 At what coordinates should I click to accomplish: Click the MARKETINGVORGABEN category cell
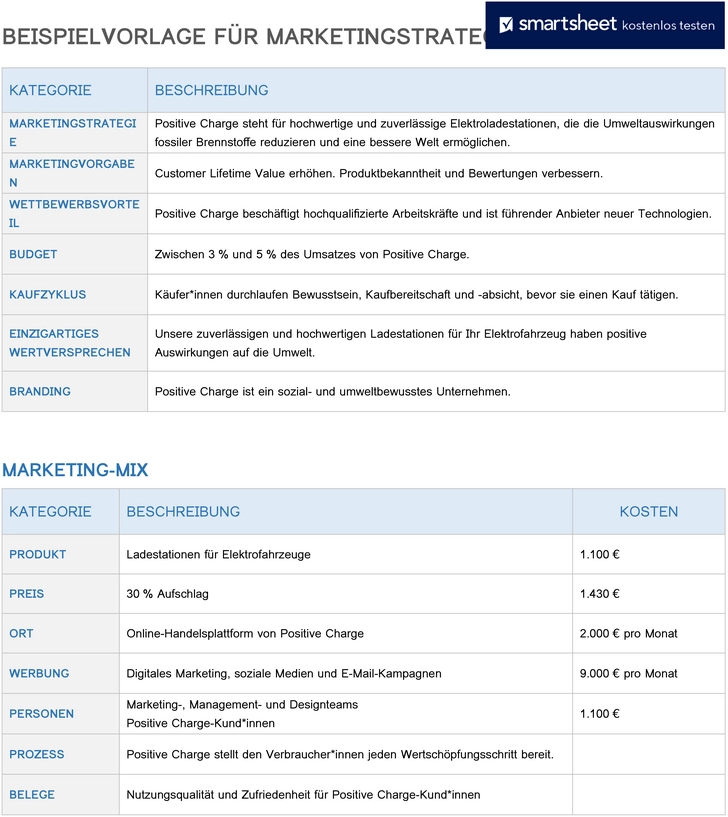pyautogui.click(x=75, y=173)
